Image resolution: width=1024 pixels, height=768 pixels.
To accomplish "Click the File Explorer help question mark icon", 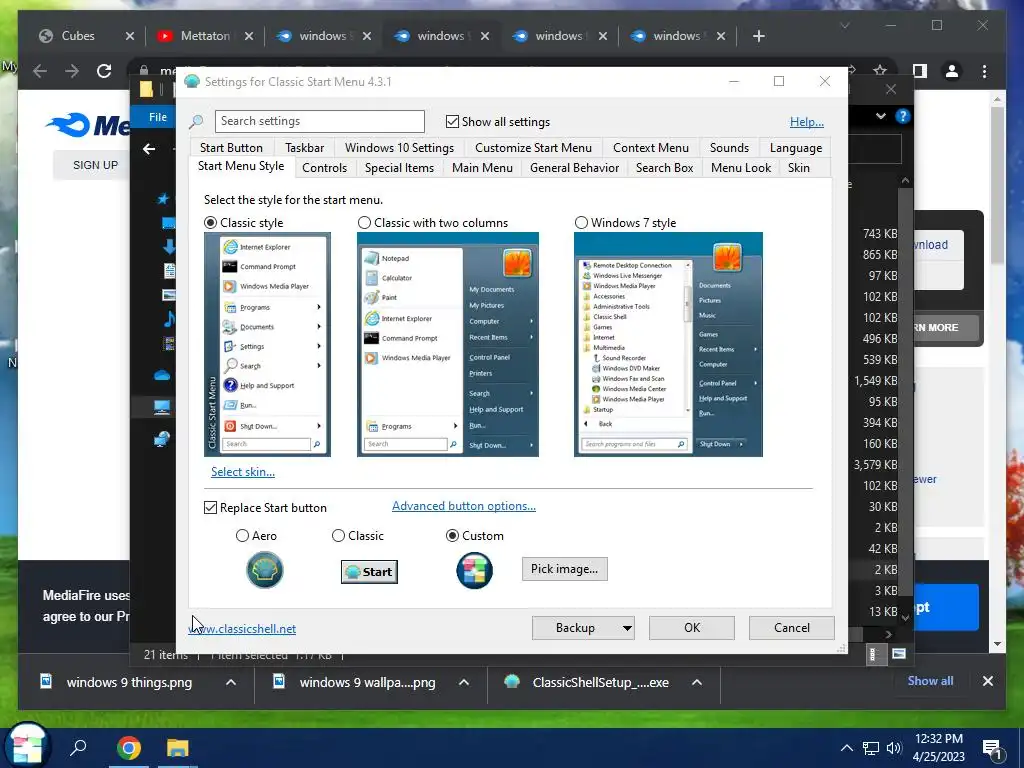I will tap(903, 116).
